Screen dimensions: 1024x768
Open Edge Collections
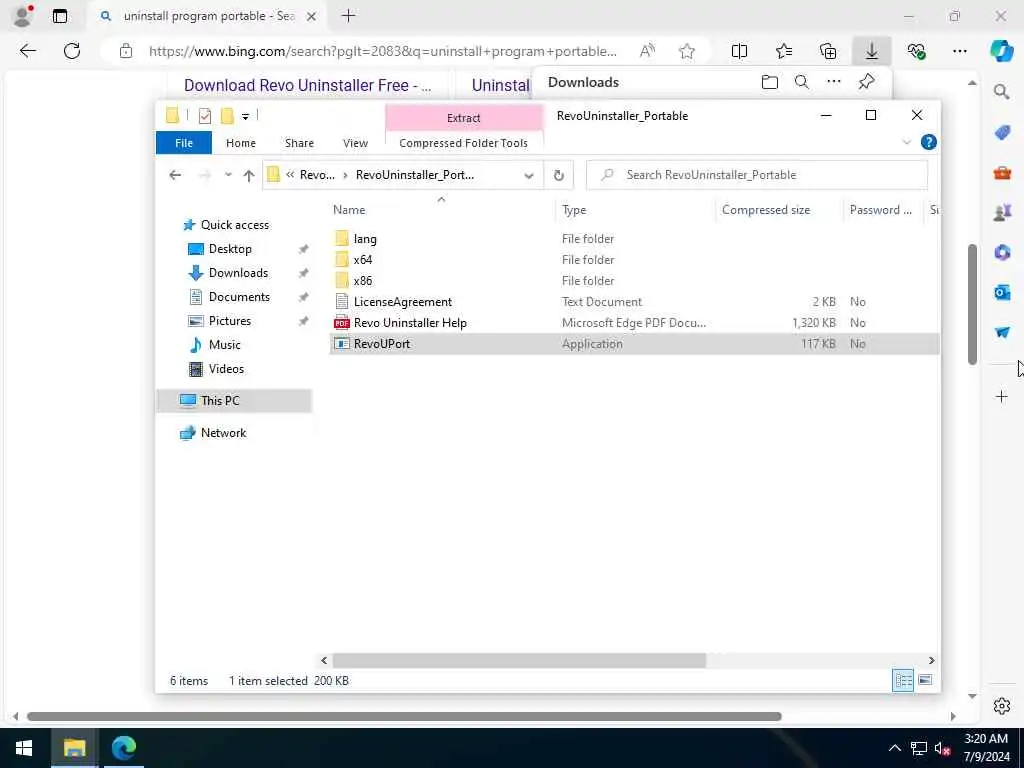click(x=828, y=51)
